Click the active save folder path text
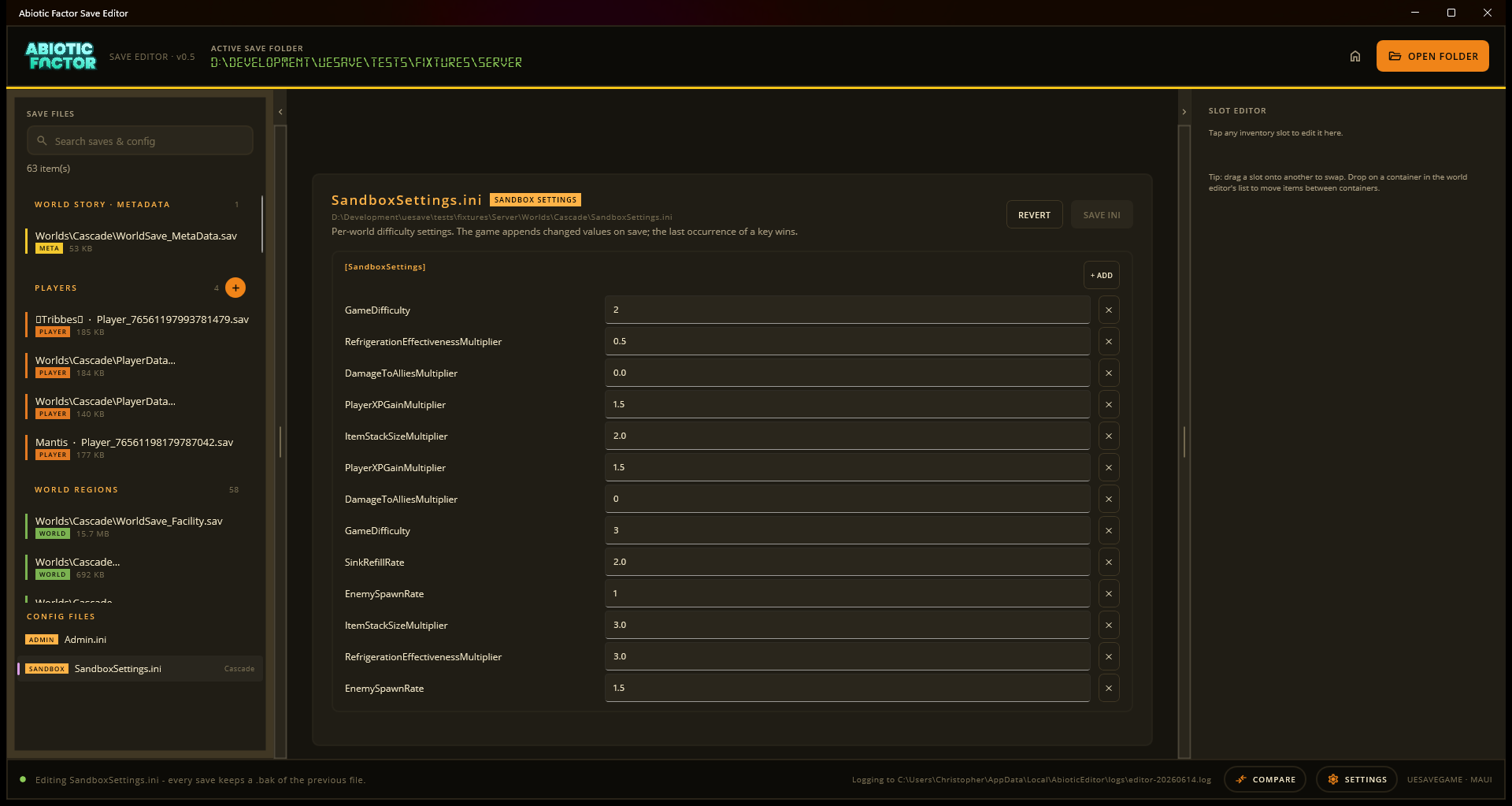The height and width of the screenshot is (806, 1512). click(x=366, y=62)
